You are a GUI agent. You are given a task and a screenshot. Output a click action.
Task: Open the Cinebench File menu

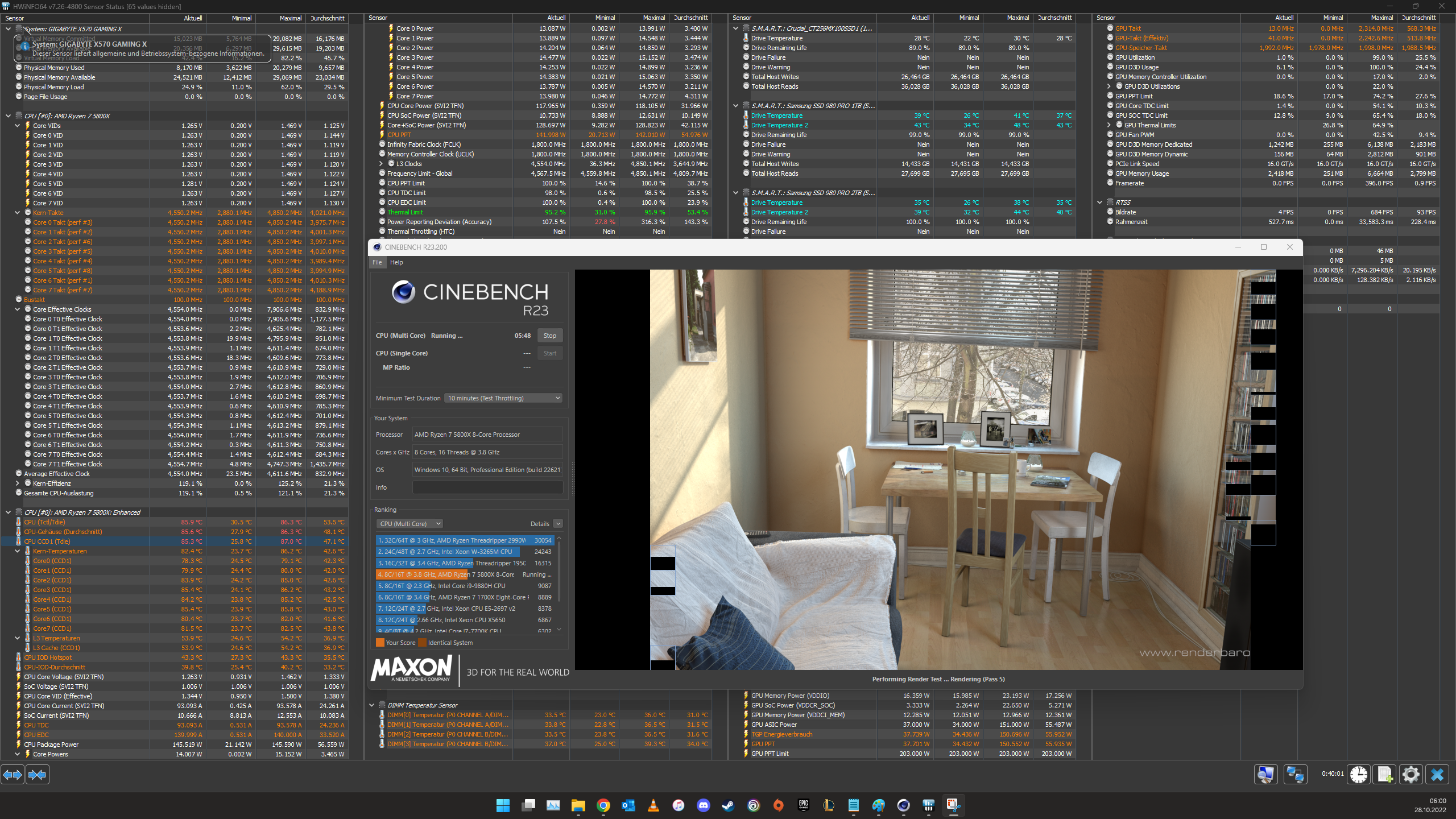click(377, 262)
